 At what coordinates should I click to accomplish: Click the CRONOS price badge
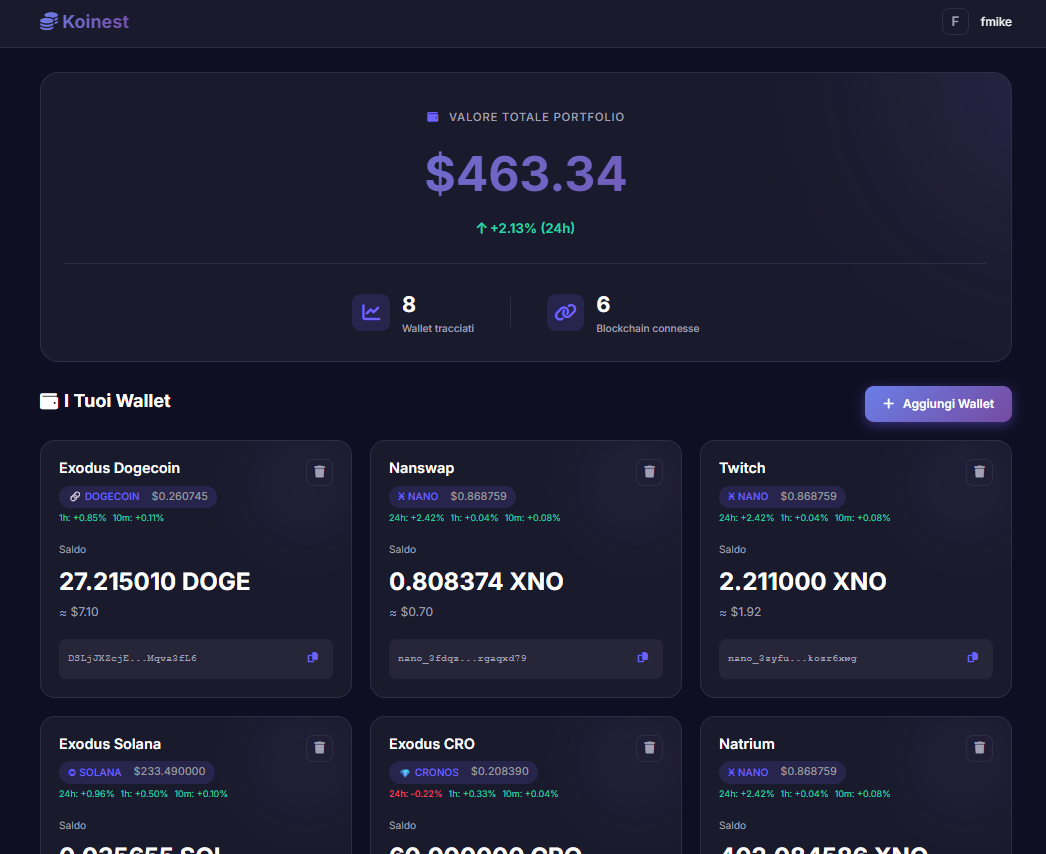tap(464, 772)
